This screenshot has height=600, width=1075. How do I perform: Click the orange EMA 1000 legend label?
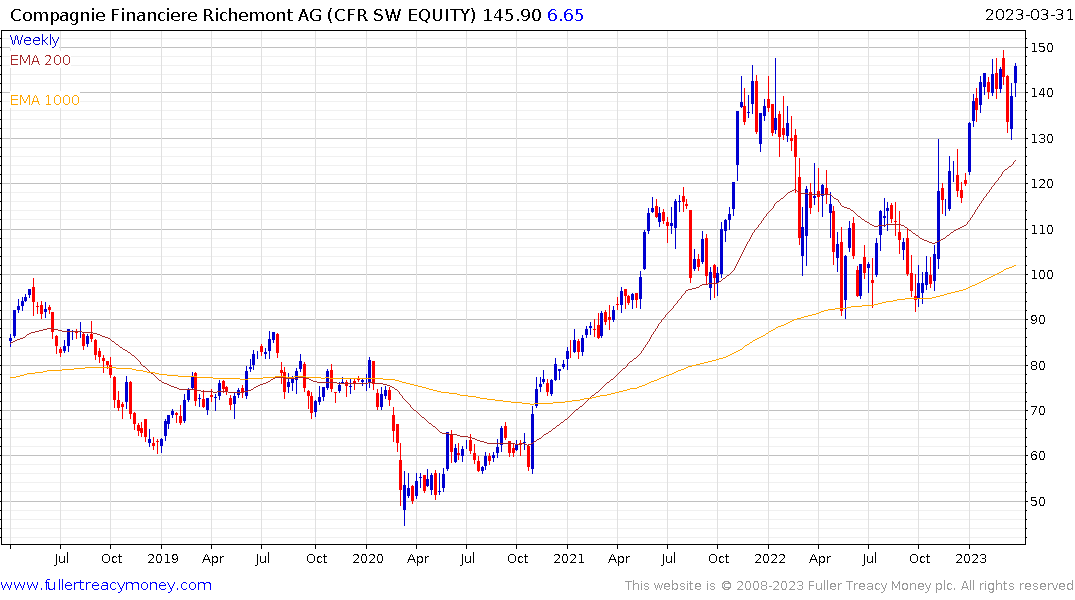tap(45, 100)
